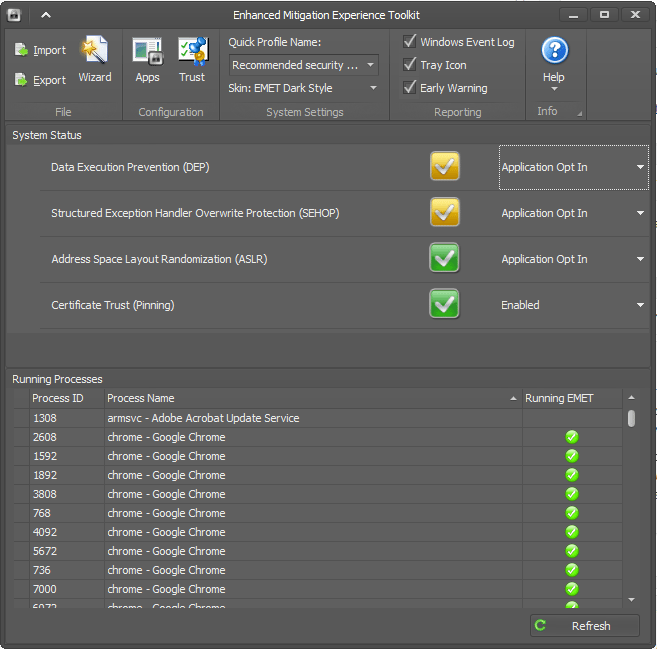Click the DEP yellow status icon
Image resolution: width=657 pixels, height=649 pixels.
click(445, 167)
